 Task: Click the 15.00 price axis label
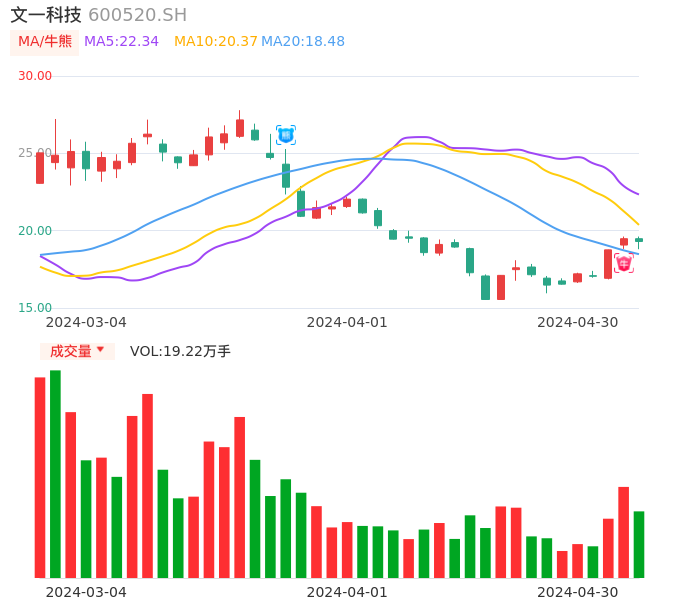coord(35,308)
